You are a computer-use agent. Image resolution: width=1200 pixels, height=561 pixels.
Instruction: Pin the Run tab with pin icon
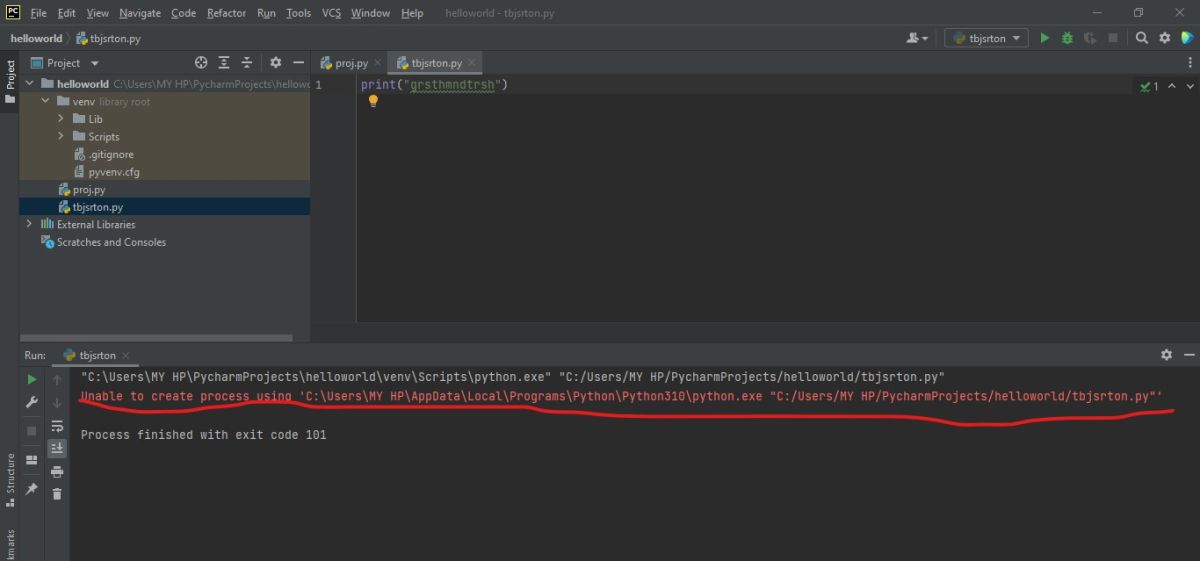coord(32,489)
